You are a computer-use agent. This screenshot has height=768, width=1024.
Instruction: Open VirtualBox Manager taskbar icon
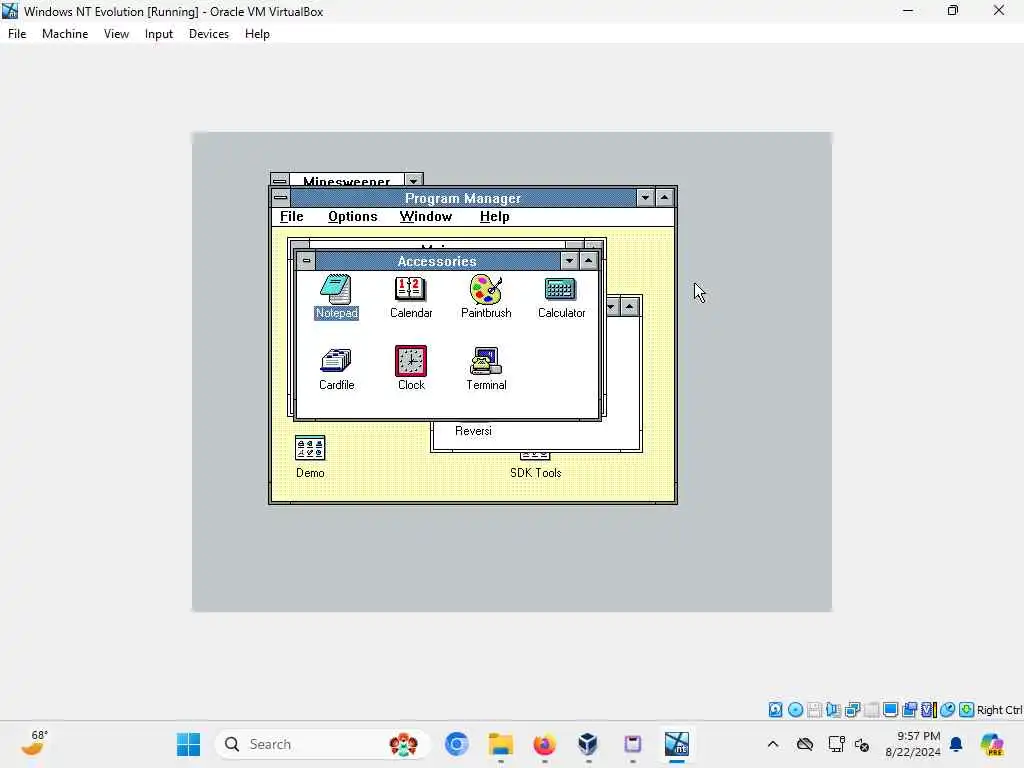pyautogui.click(x=588, y=744)
